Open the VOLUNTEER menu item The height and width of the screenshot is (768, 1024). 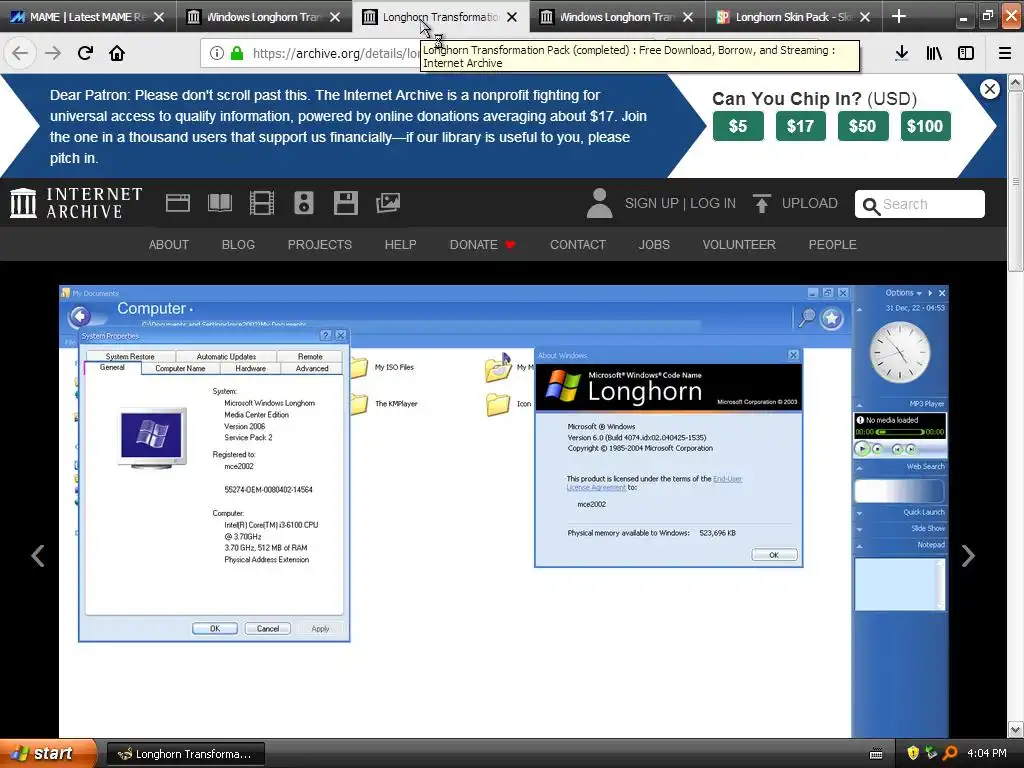click(x=739, y=244)
